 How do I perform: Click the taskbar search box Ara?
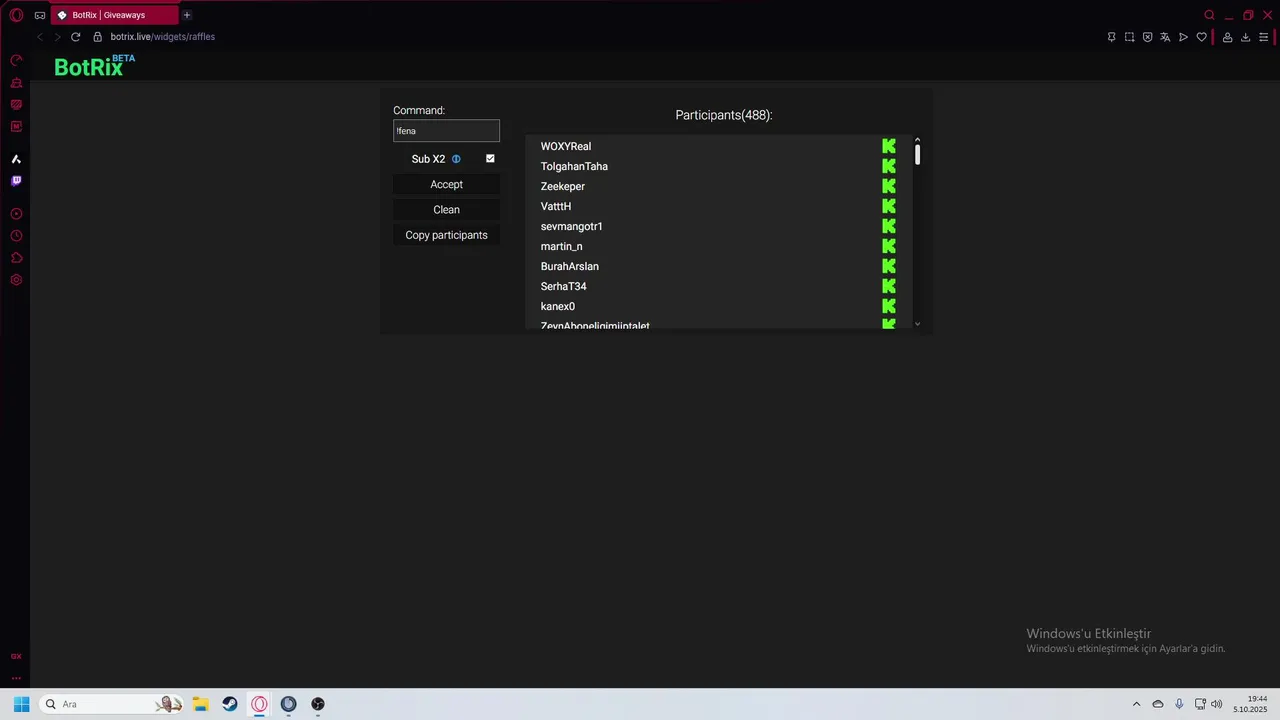coord(111,704)
